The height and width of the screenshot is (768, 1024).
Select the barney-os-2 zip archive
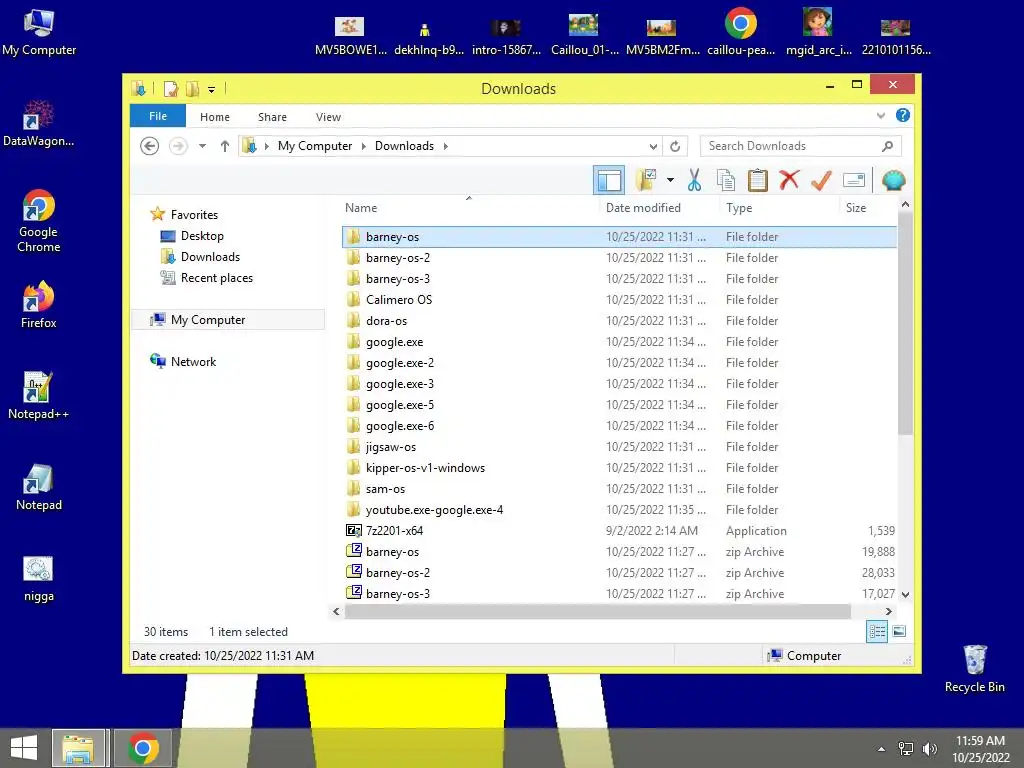(x=618, y=573)
